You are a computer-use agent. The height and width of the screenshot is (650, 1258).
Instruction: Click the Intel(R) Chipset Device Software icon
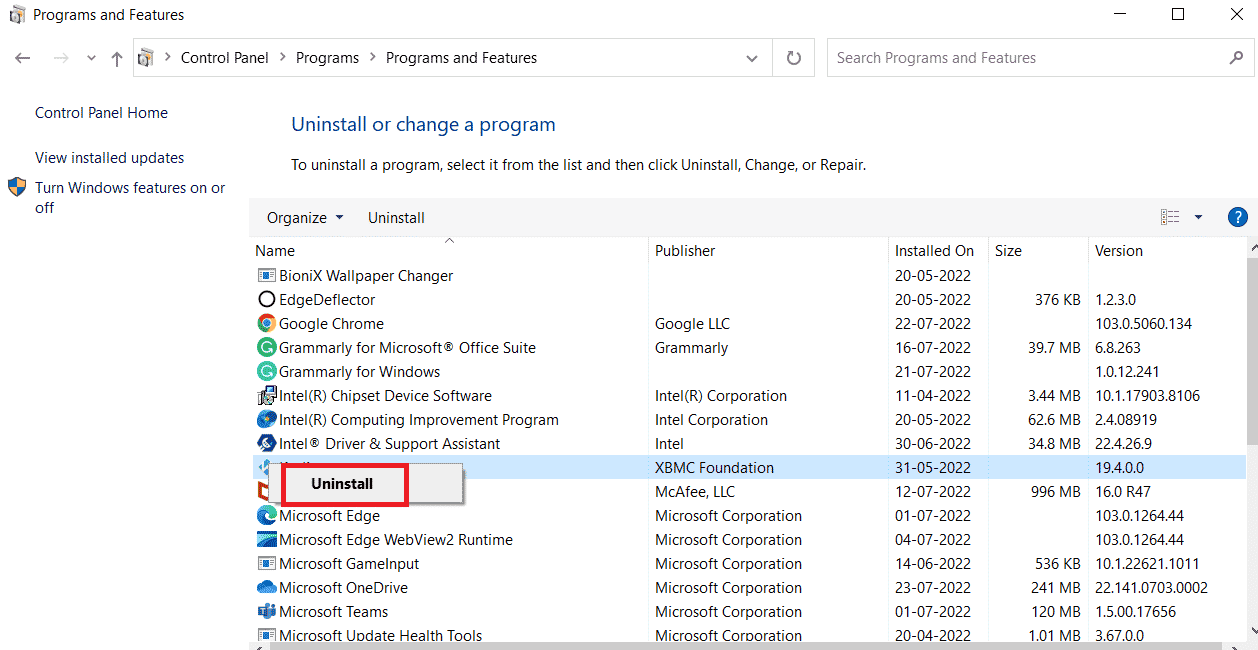point(266,395)
